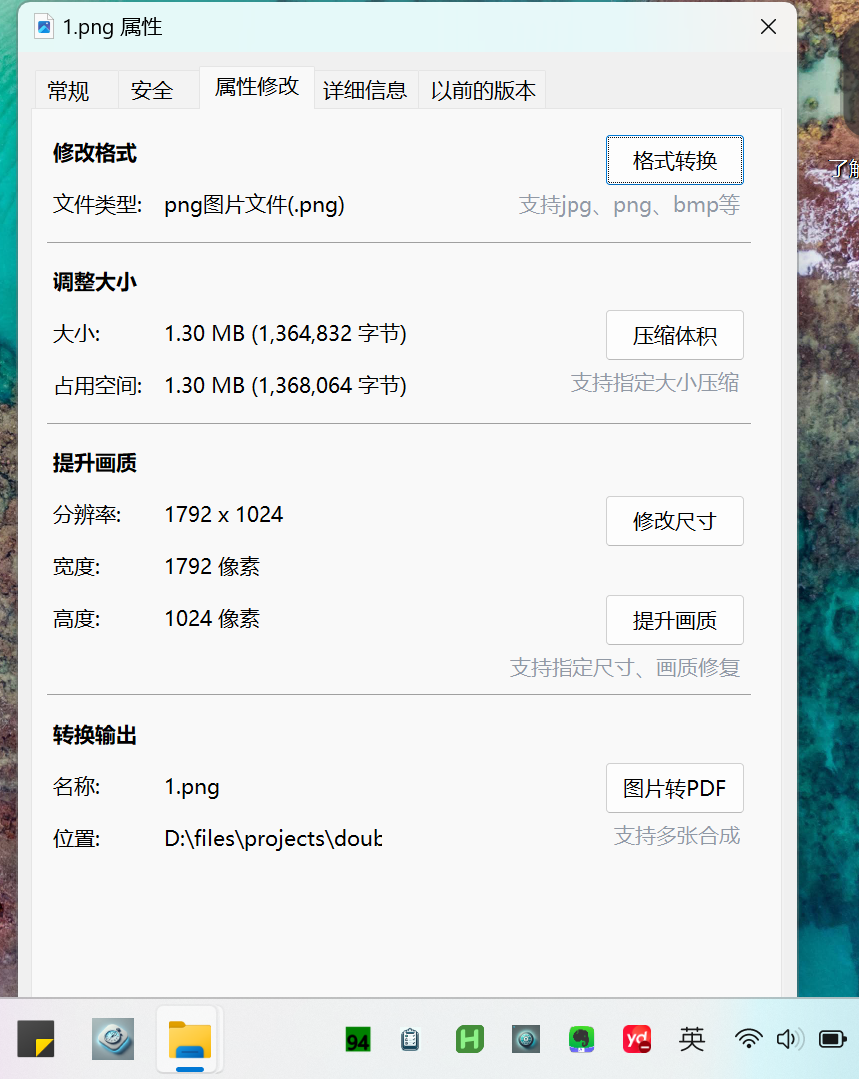The width and height of the screenshot is (859, 1079).
Task: Select the 详细信息 tab
Action: click(365, 91)
